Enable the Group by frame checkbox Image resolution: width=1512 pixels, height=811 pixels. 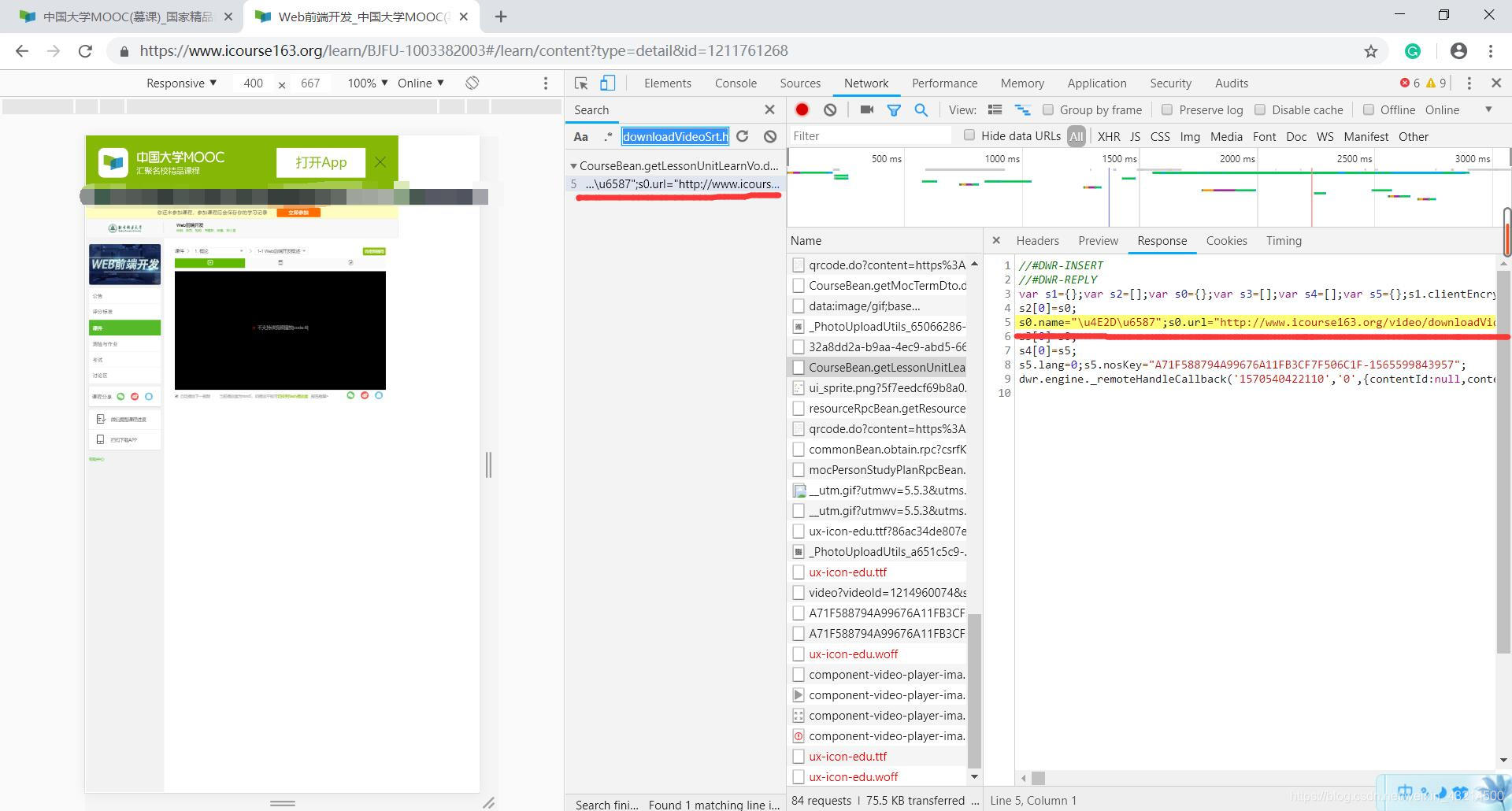(x=1048, y=110)
